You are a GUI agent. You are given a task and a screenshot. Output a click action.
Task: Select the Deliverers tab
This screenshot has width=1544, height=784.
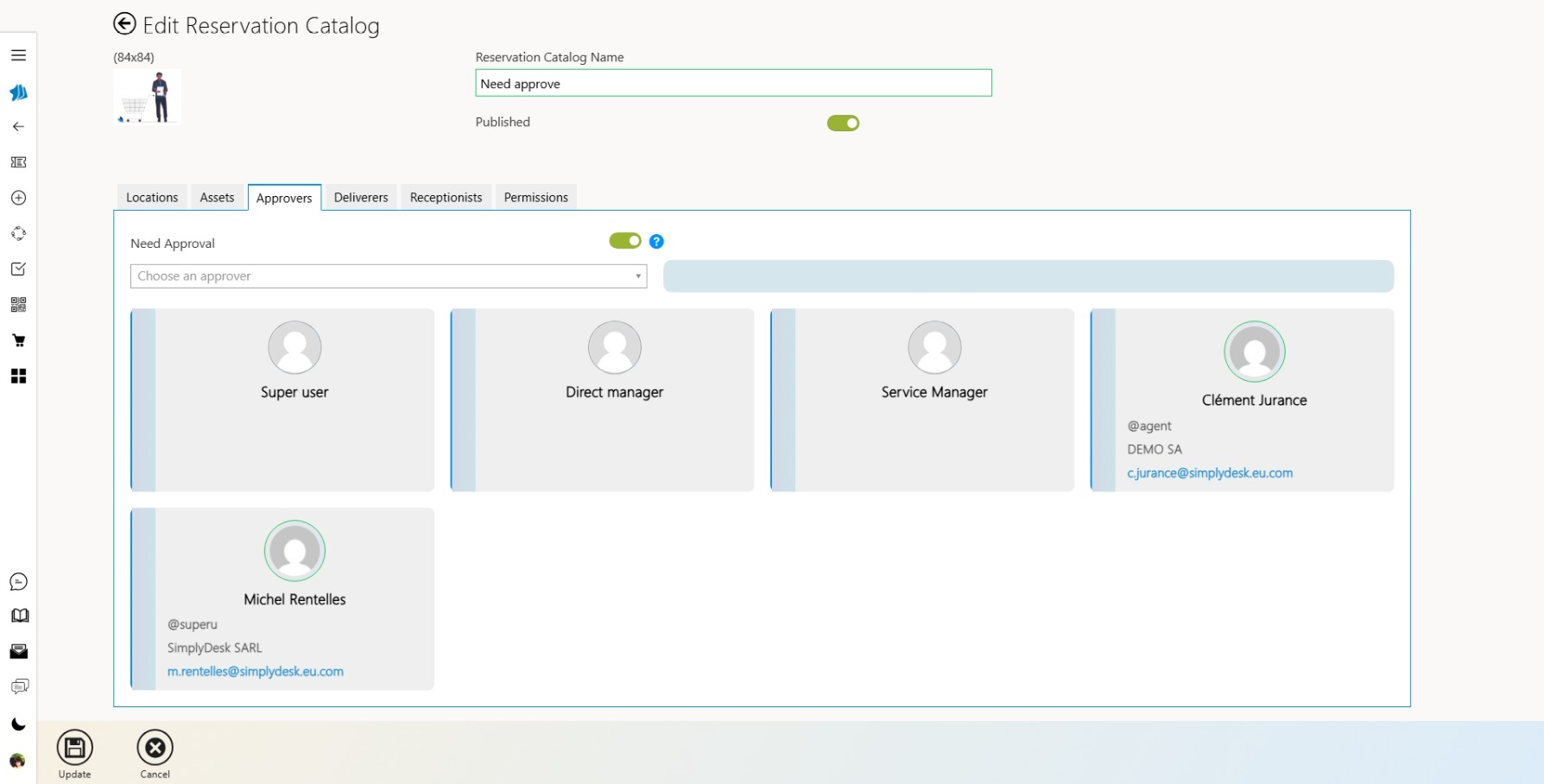pyautogui.click(x=361, y=198)
